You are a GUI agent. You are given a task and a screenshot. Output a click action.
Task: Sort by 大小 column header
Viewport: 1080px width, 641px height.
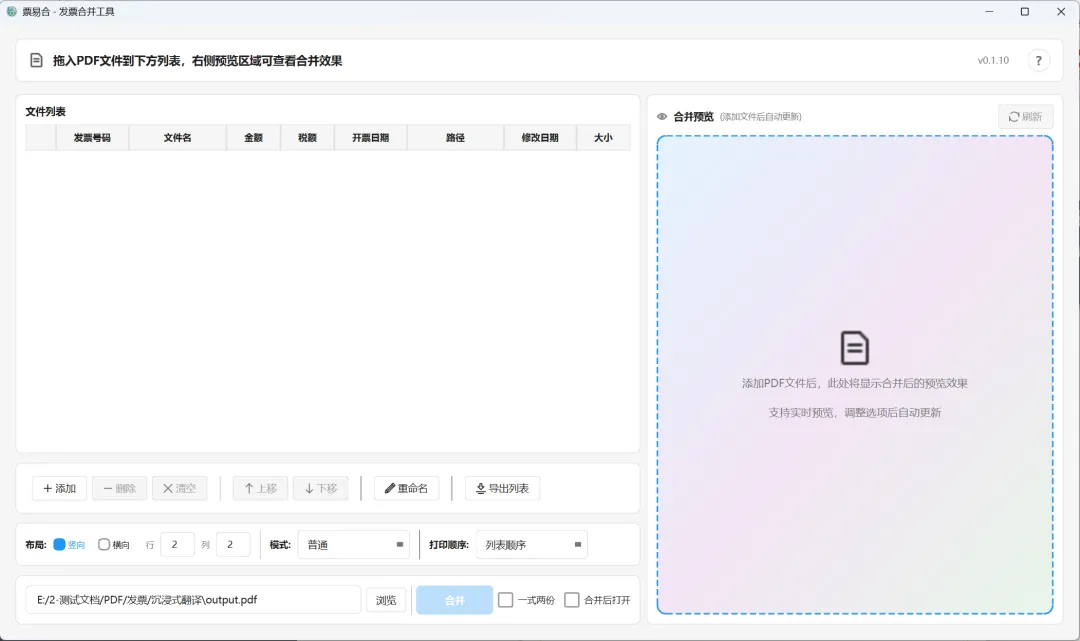tap(603, 138)
